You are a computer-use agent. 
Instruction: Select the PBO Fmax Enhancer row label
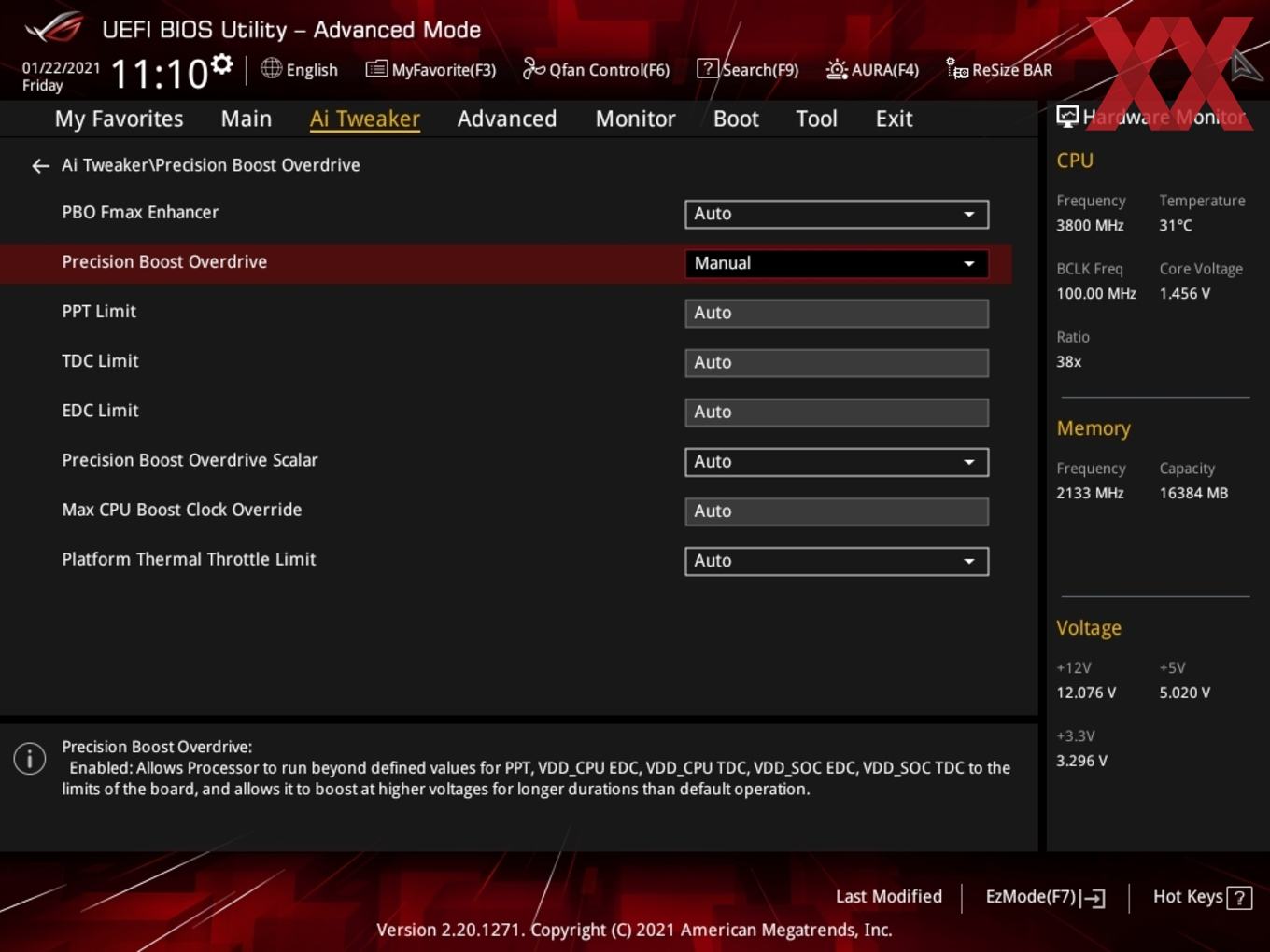pyautogui.click(x=140, y=213)
